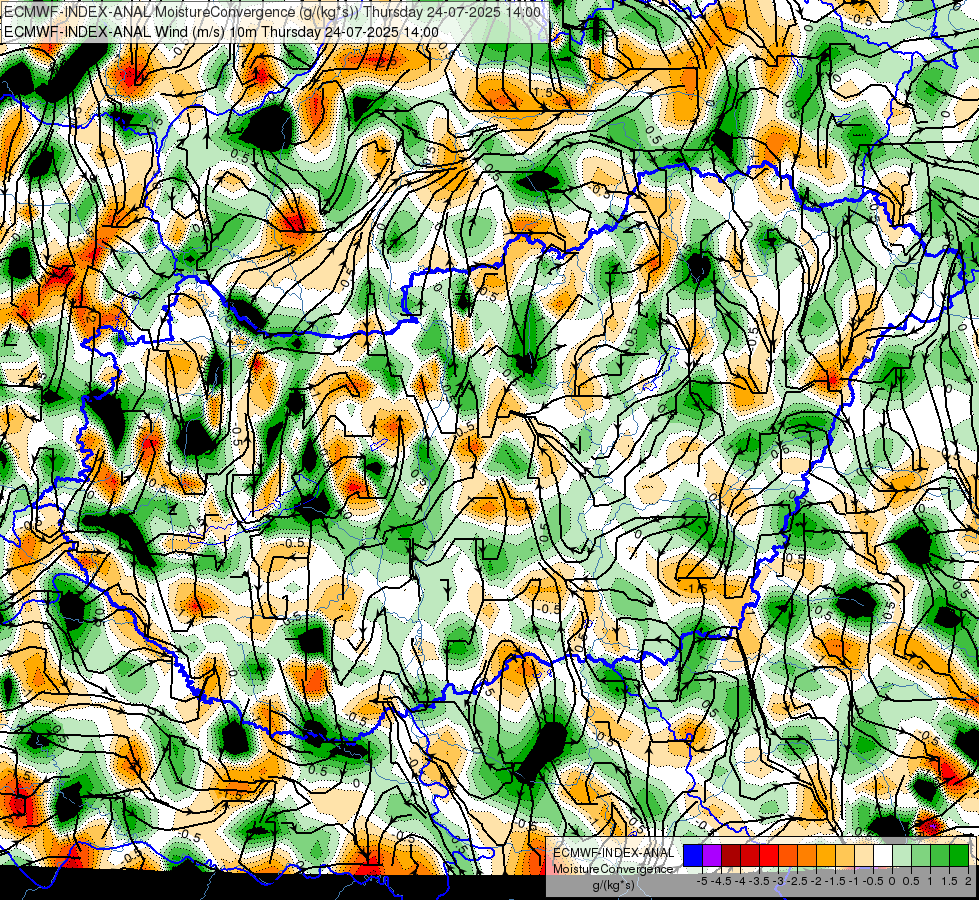Click the legend value label -2.5
The image size is (979, 900).
[797, 881]
